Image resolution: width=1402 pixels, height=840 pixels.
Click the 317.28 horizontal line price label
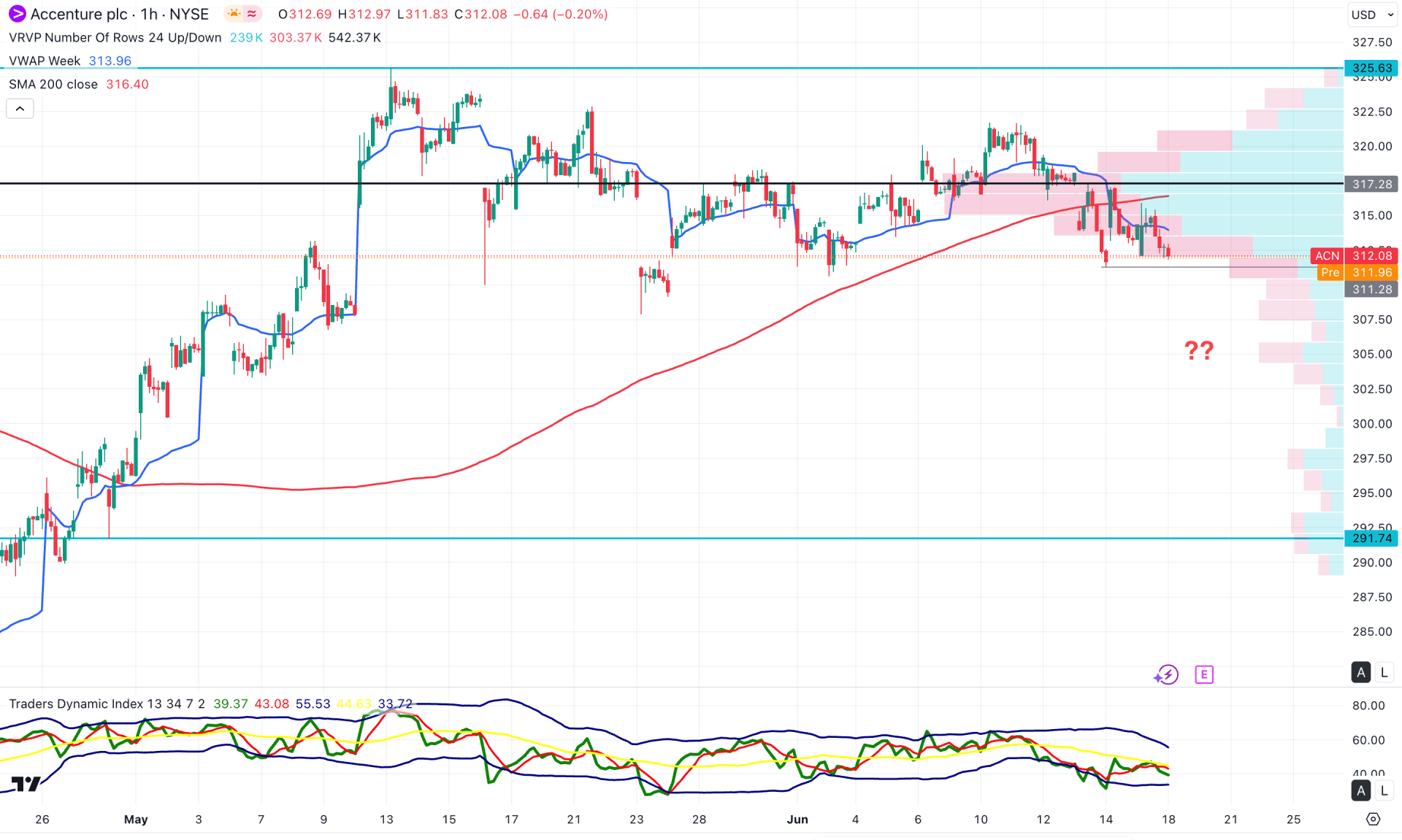(x=1371, y=184)
